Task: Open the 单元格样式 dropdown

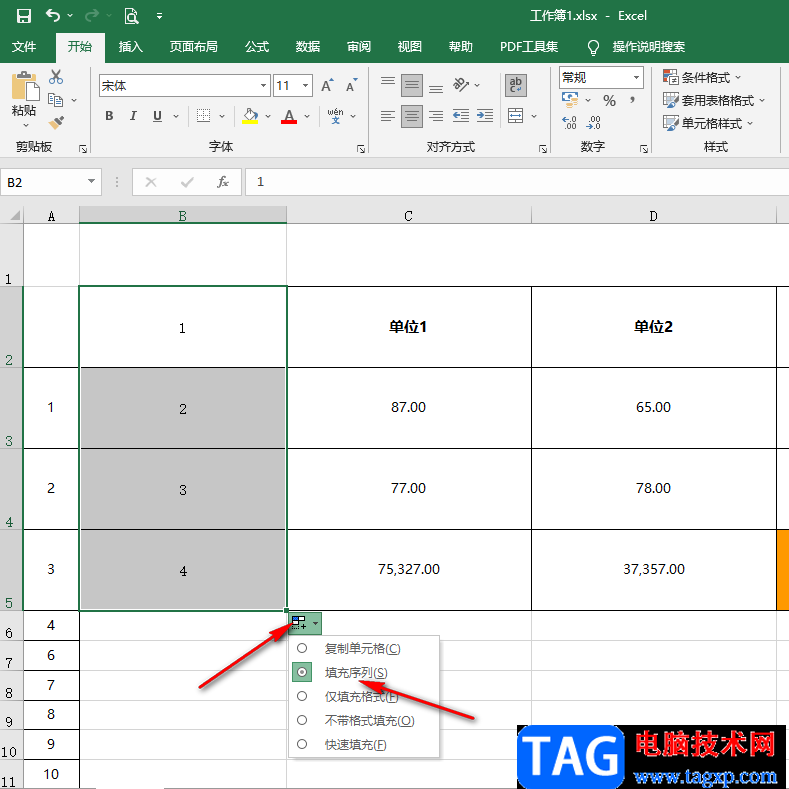Action: coord(708,123)
